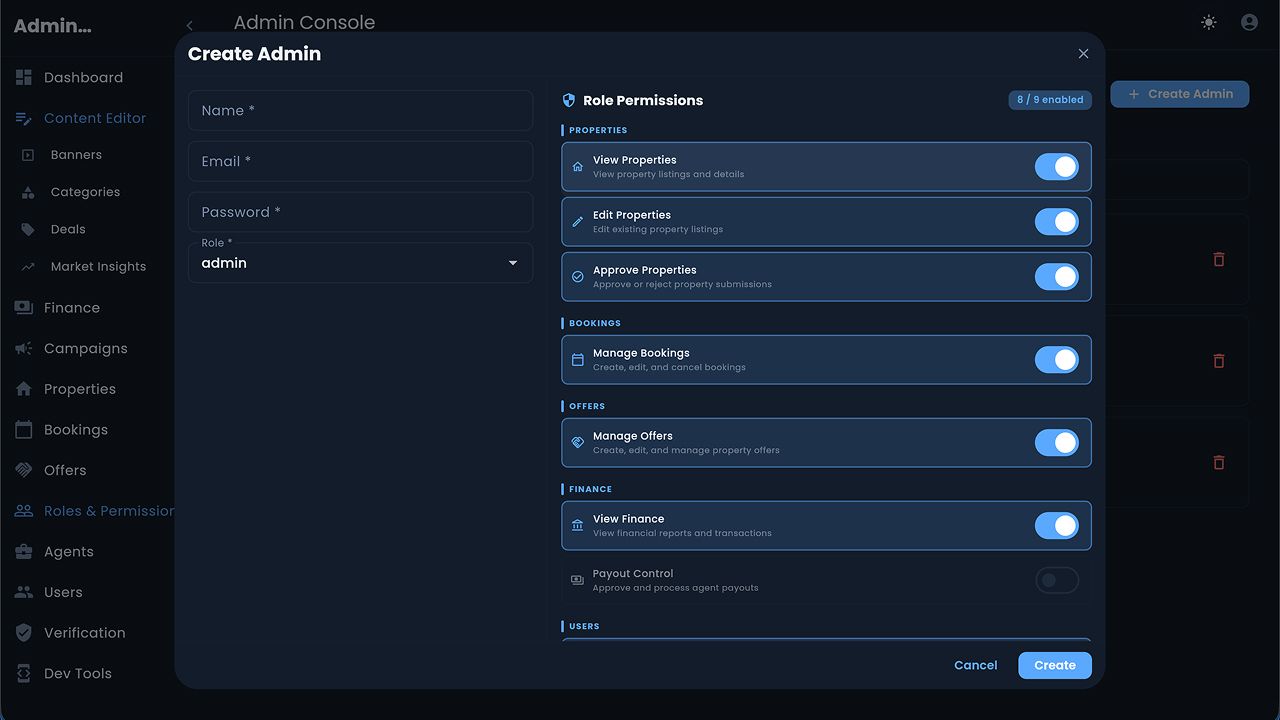Click the light/dark theme sun icon
Image resolution: width=1280 pixels, height=720 pixels.
1209,22
